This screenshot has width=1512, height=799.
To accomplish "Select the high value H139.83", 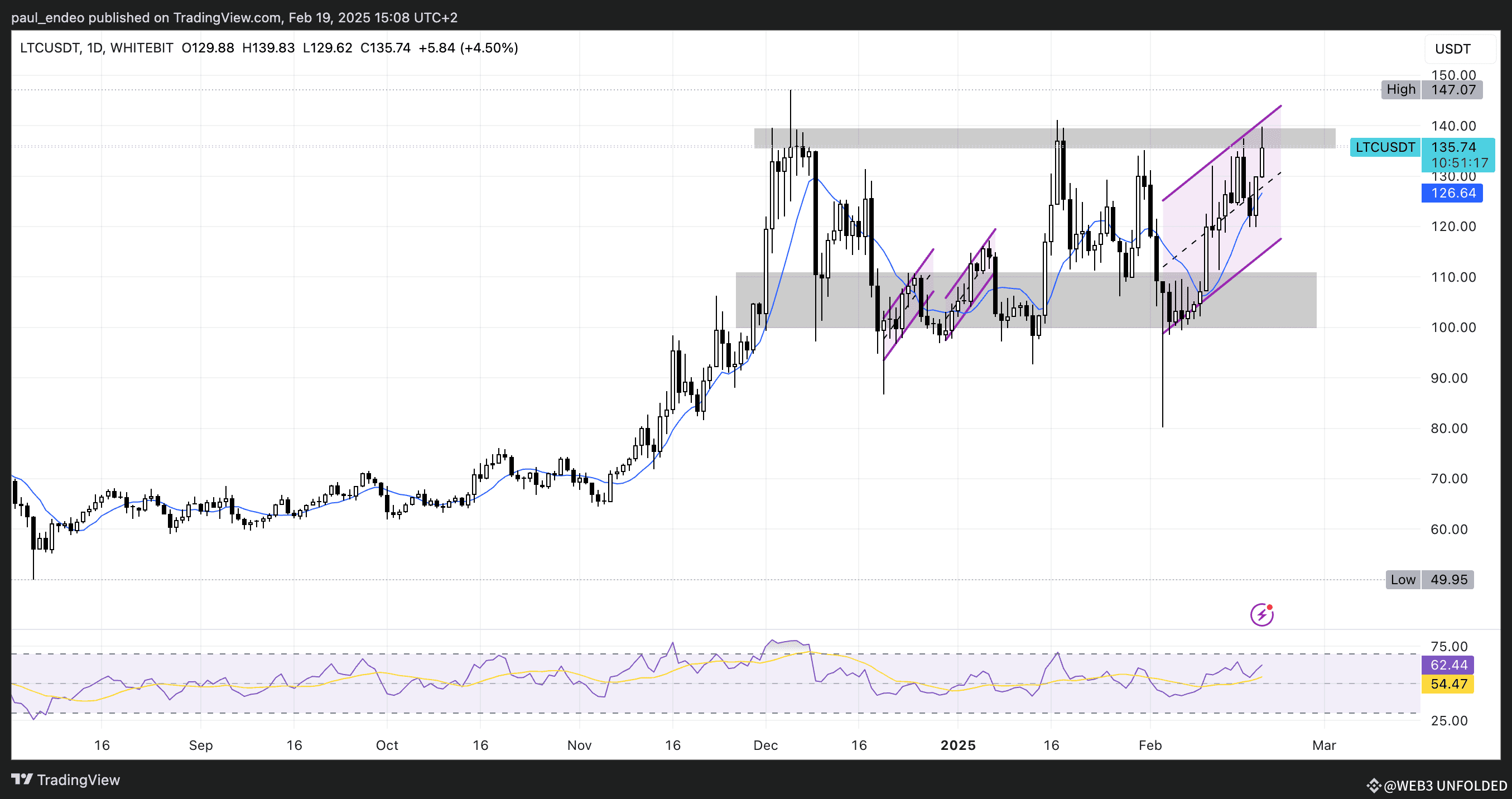I will (x=268, y=47).
